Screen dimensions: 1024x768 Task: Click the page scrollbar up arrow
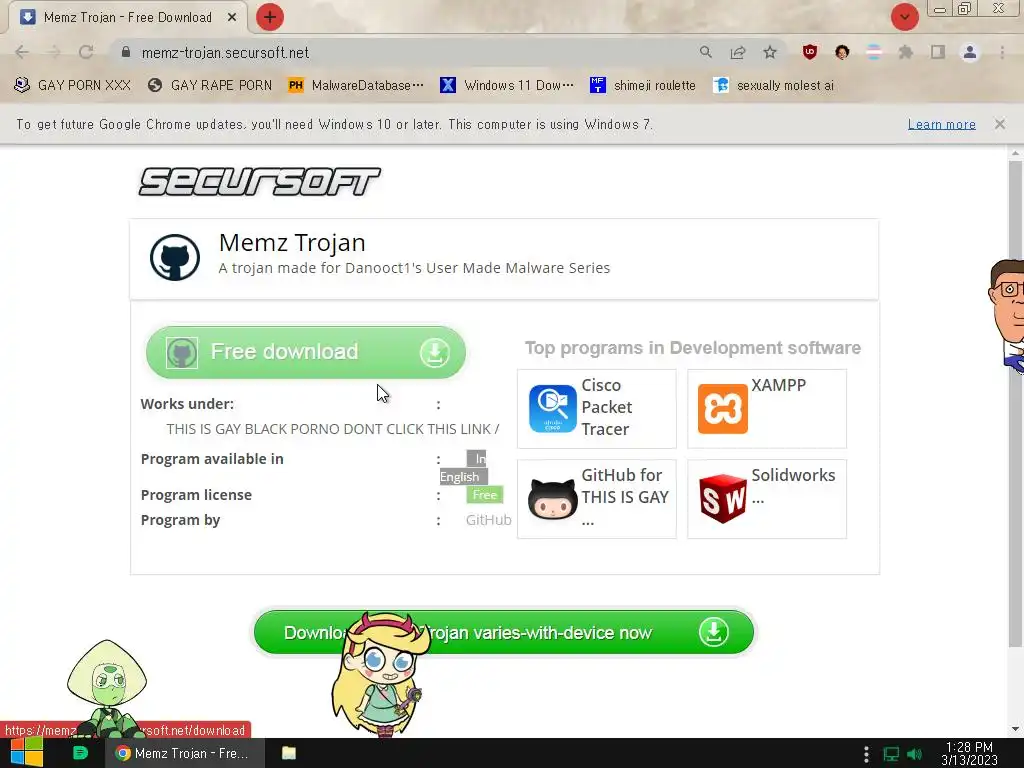(1015, 153)
